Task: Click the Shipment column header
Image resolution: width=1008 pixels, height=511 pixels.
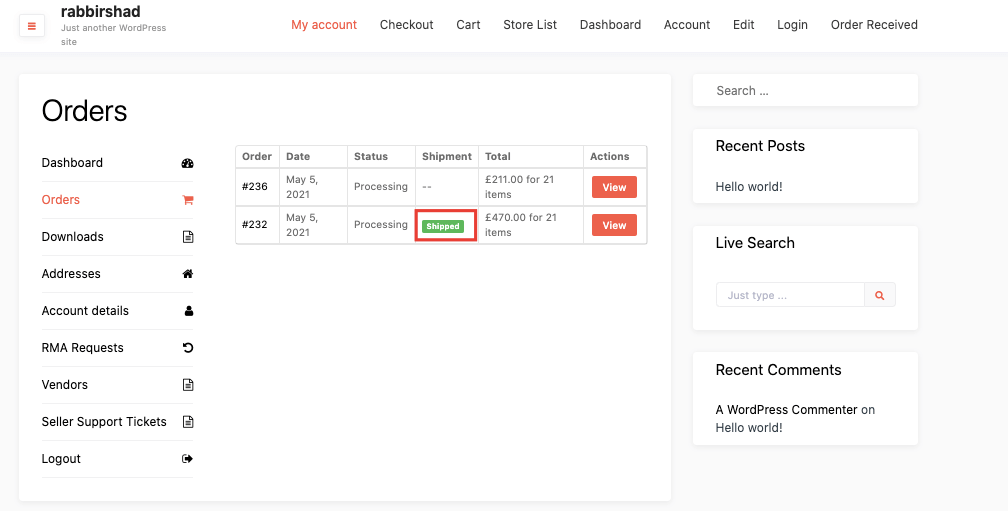Action: tap(447, 156)
